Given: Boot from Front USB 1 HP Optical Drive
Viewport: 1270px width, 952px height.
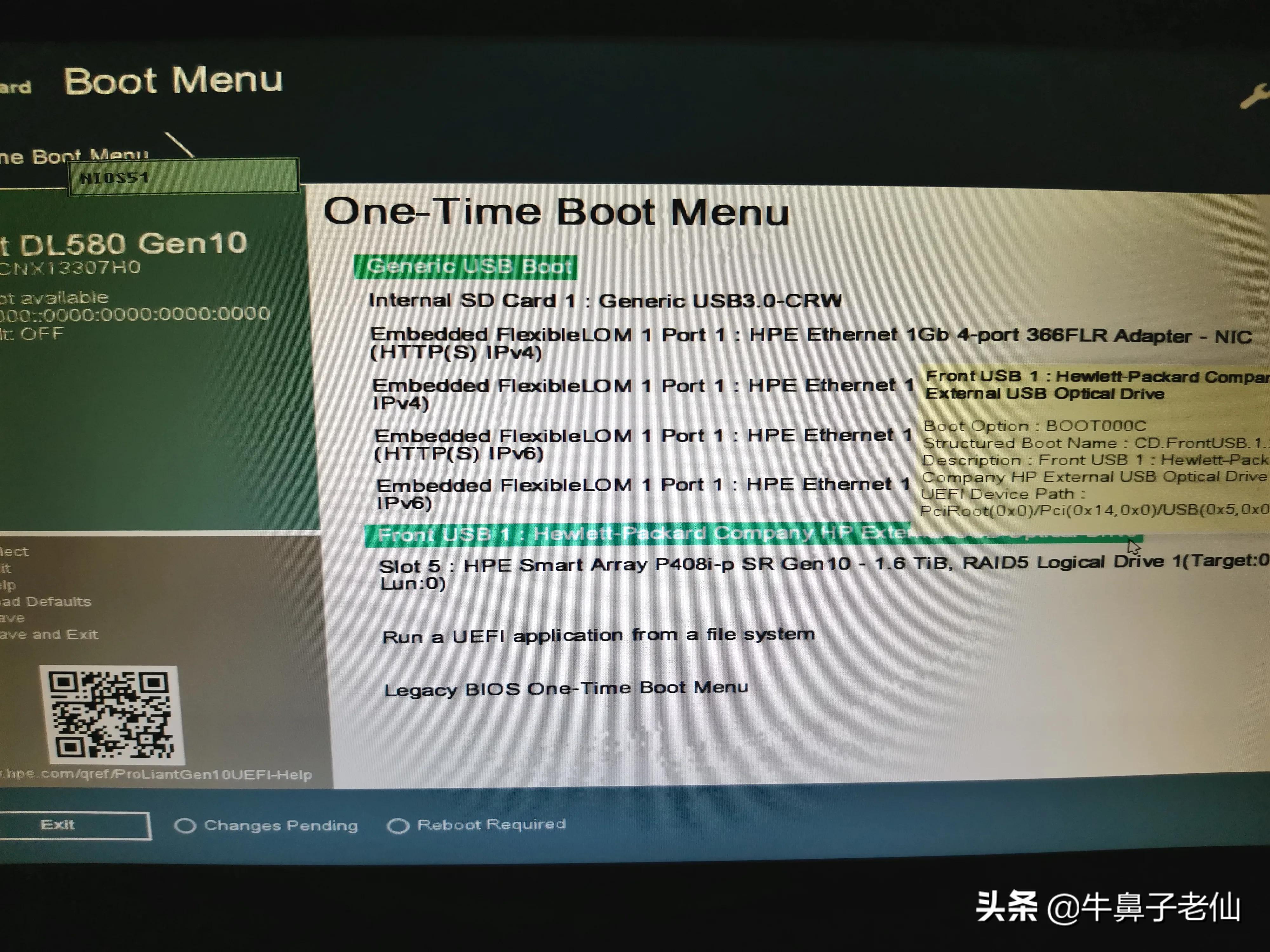Looking at the screenshot, I should (753, 534).
